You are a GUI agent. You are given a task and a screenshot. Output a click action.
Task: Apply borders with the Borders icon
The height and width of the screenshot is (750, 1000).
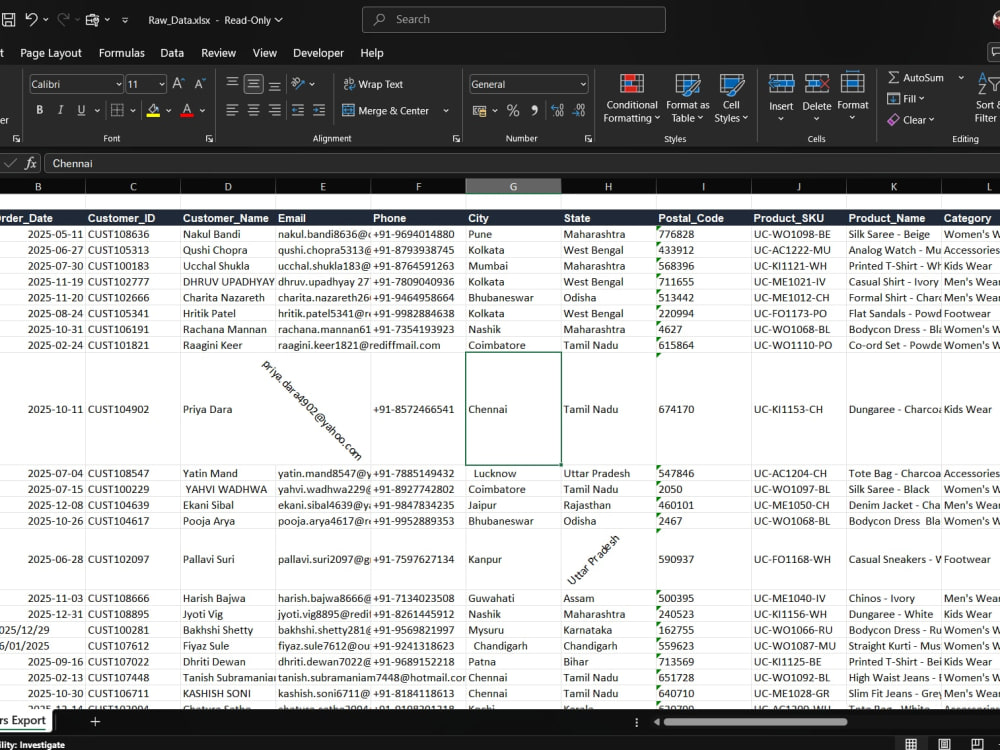tap(117, 110)
